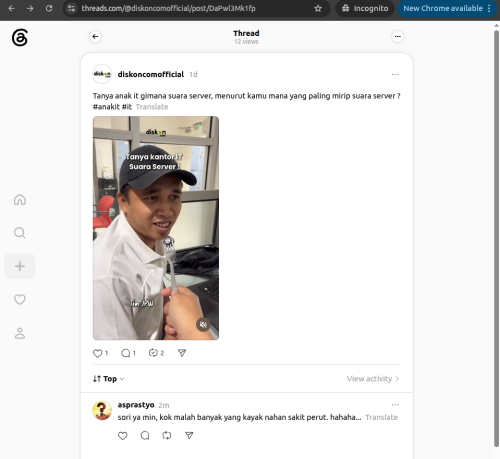Reload the page

tap(49, 8)
